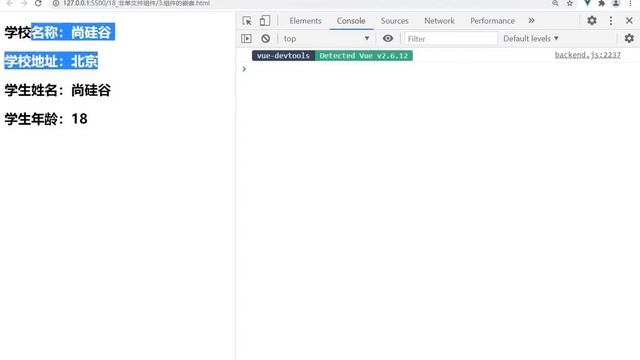
Task: Open the Vue devtools extension icon
Action: coord(587,3)
